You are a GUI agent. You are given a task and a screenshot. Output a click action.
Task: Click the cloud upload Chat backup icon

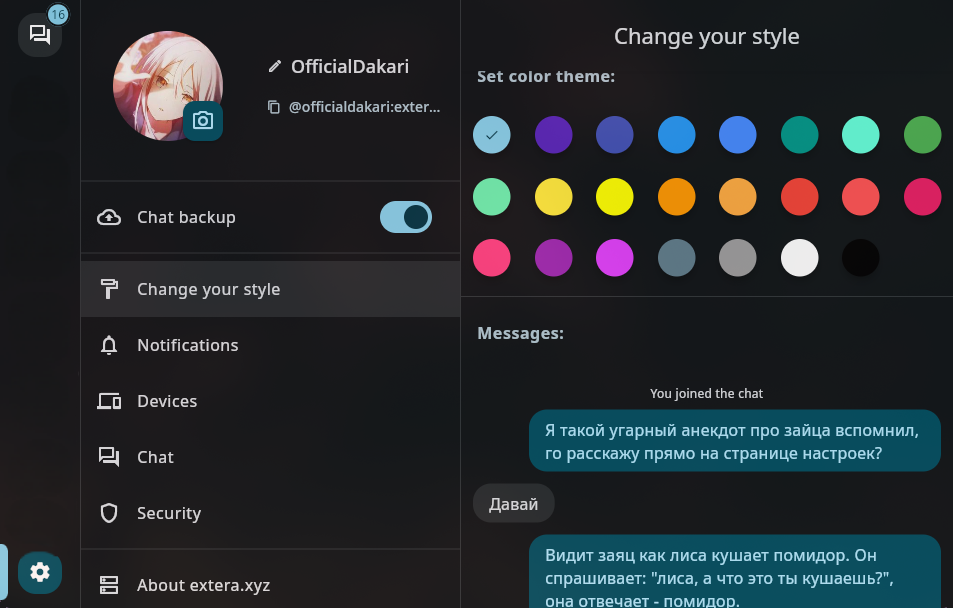point(109,217)
